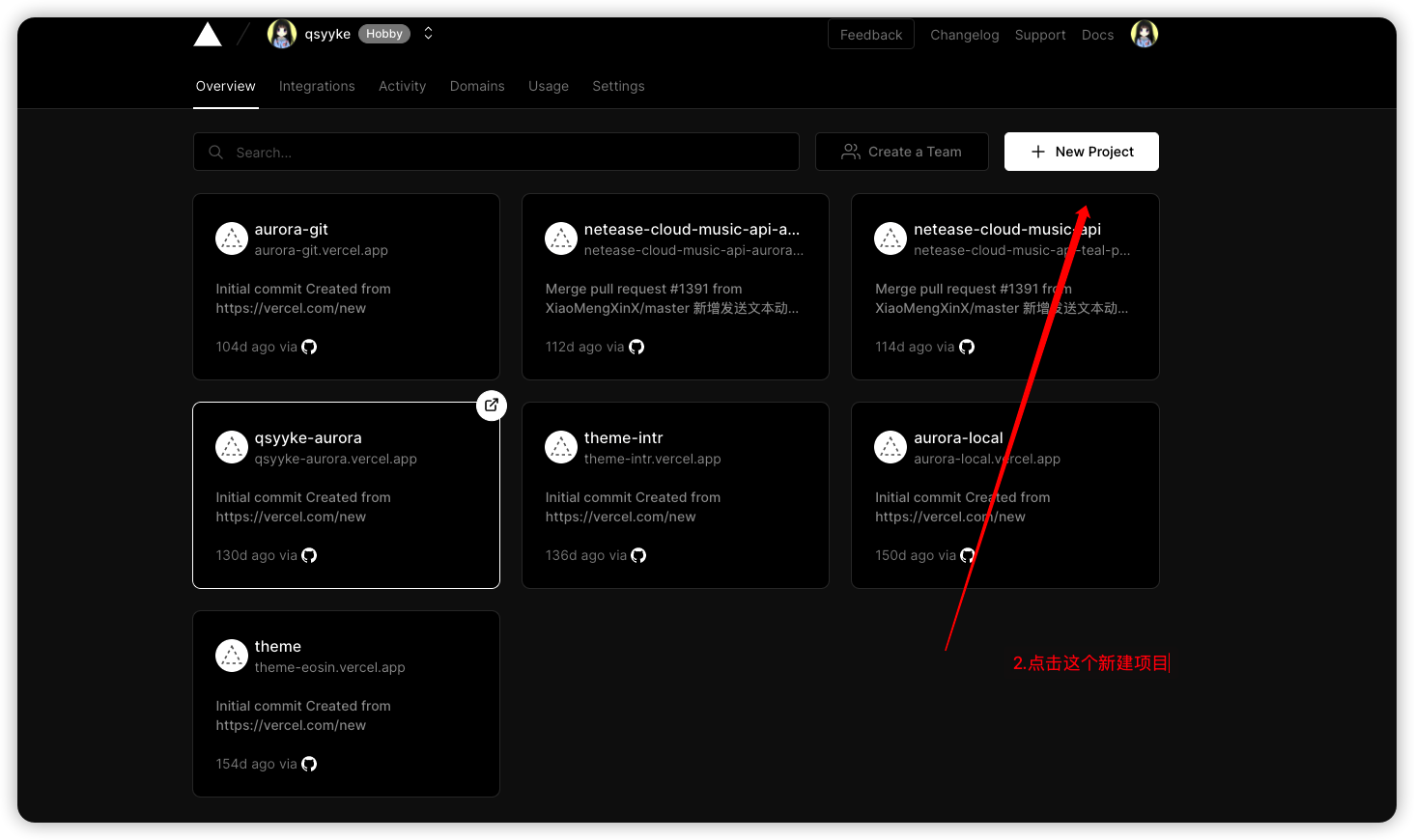Screen dimensions: 1414x840
Task: Switch to the Usage tab
Action: [x=549, y=86]
